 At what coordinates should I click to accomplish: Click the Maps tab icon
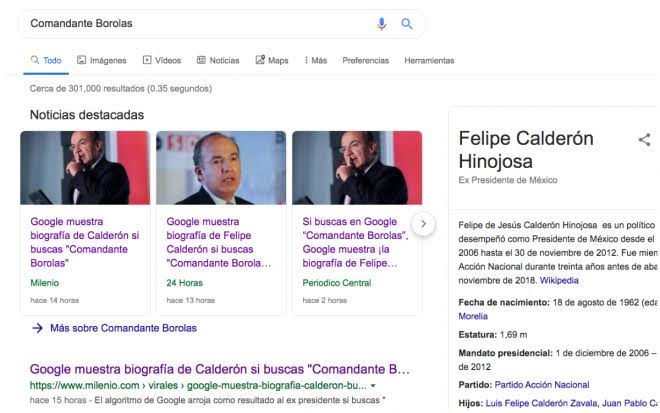tap(260, 61)
